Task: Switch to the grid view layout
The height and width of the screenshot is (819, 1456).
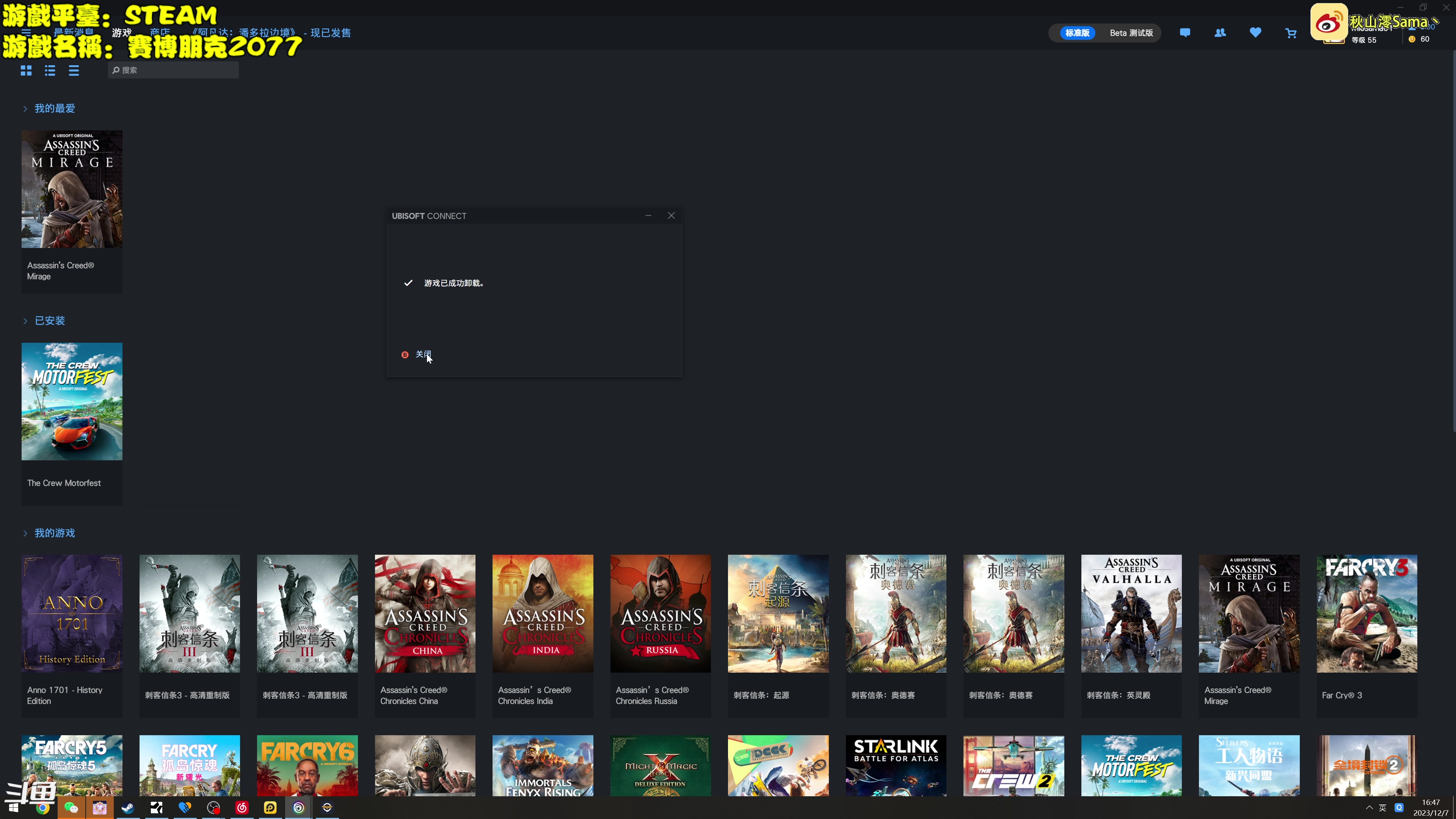Action: click(26, 71)
